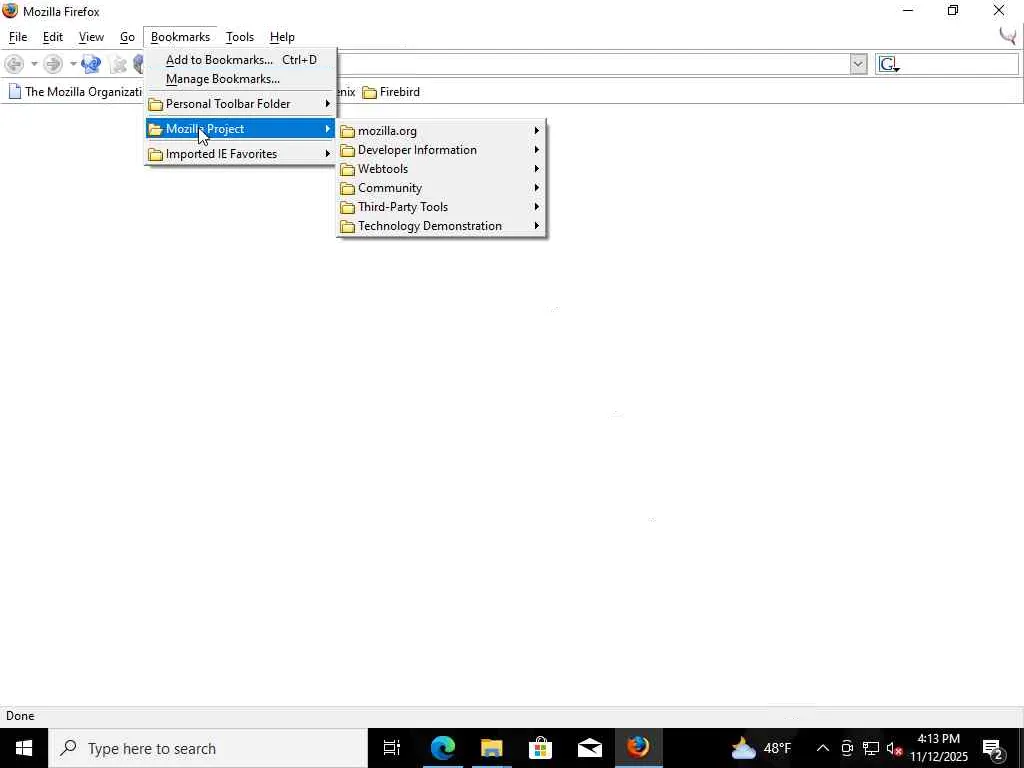Click the Back navigation arrow button
1024x768 pixels.
click(x=14, y=64)
